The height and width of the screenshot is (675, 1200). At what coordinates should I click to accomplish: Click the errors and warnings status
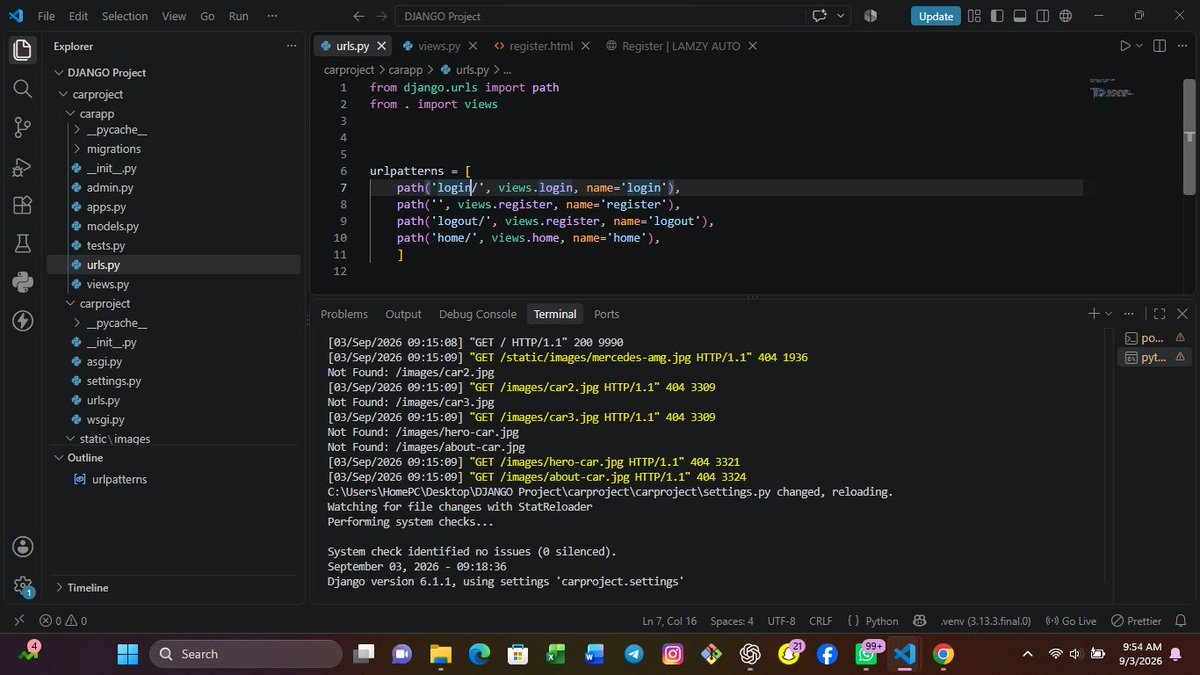coord(64,621)
